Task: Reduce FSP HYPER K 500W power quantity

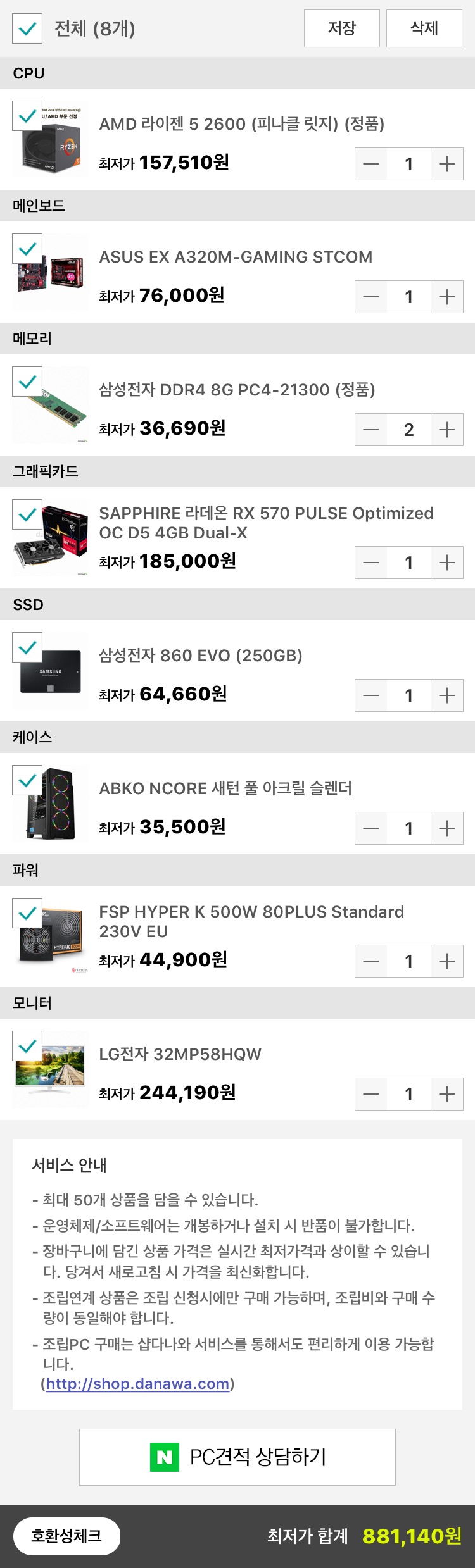Action: pyautogui.click(x=371, y=961)
